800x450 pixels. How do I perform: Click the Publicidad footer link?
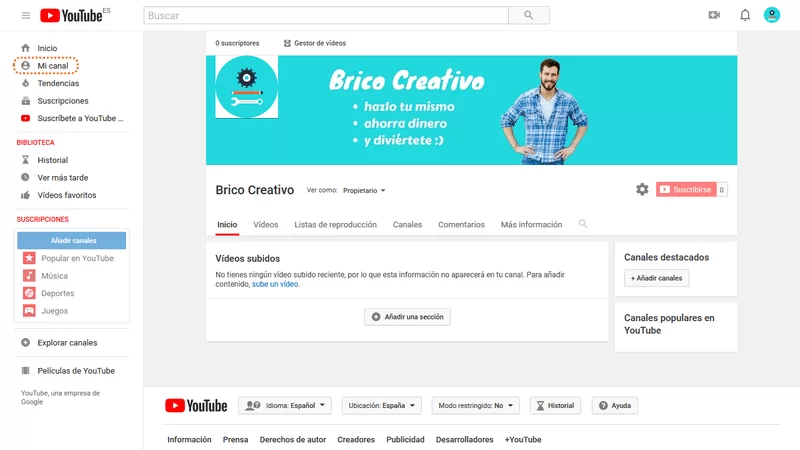[x=405, y=440]
